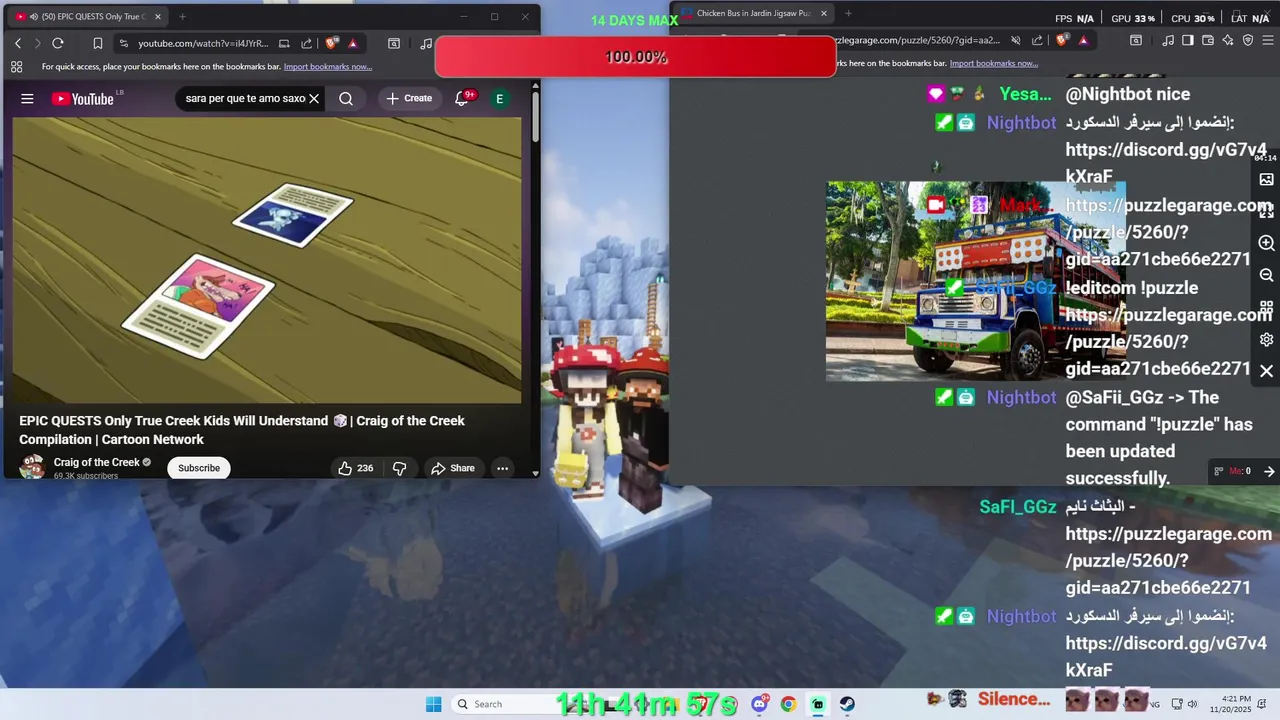Open a new tab in the YouTube window
1280x720 pixels.
tap(182, 16)
